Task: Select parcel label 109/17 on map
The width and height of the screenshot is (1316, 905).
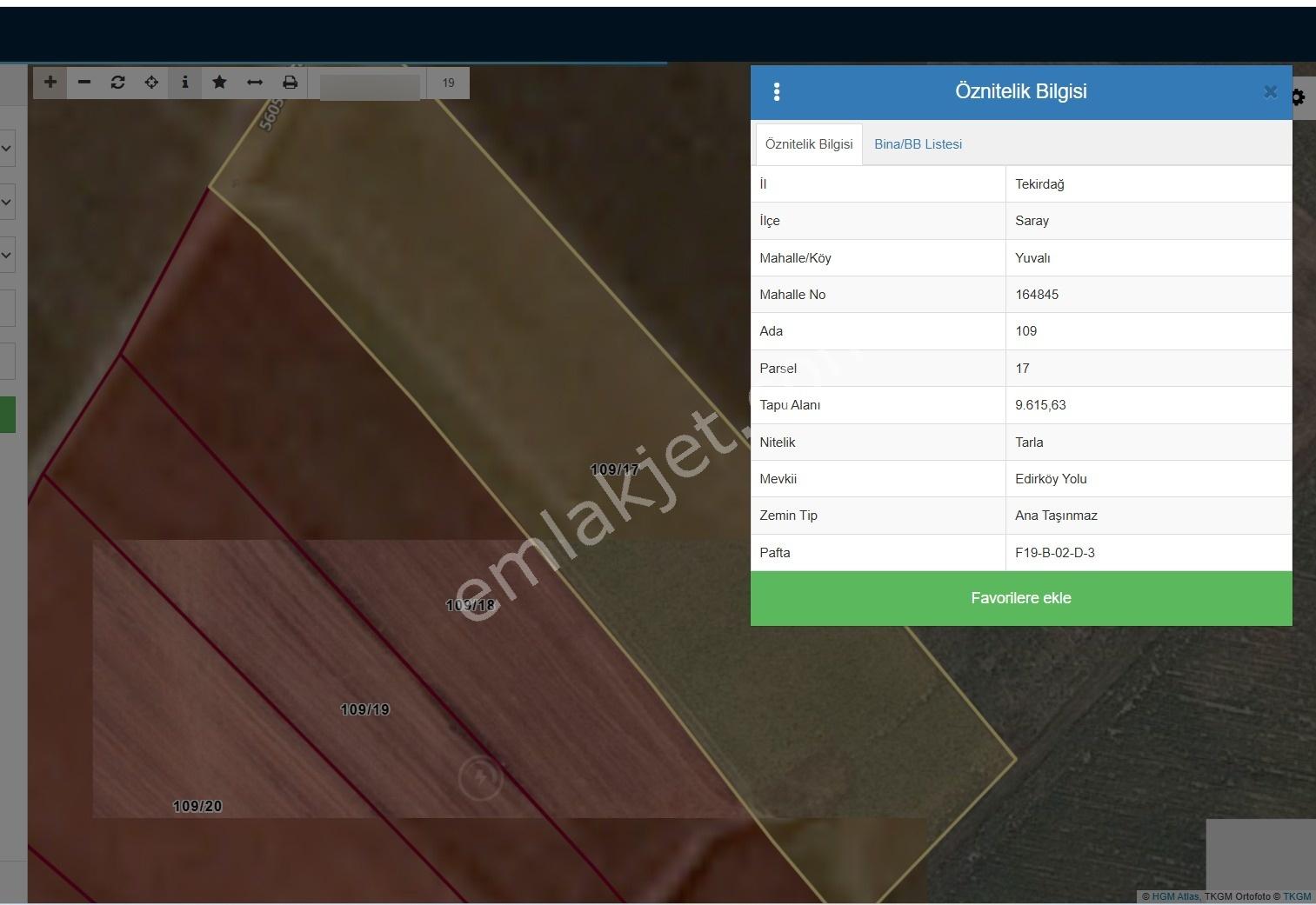Action: pos(614,469)
